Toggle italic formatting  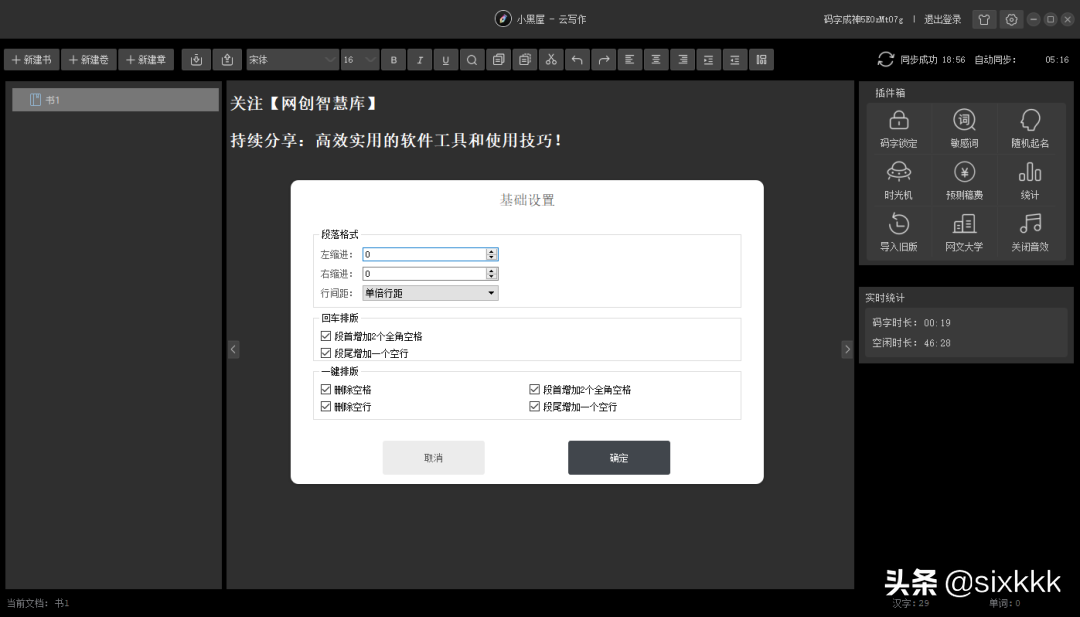coord(419,60)
